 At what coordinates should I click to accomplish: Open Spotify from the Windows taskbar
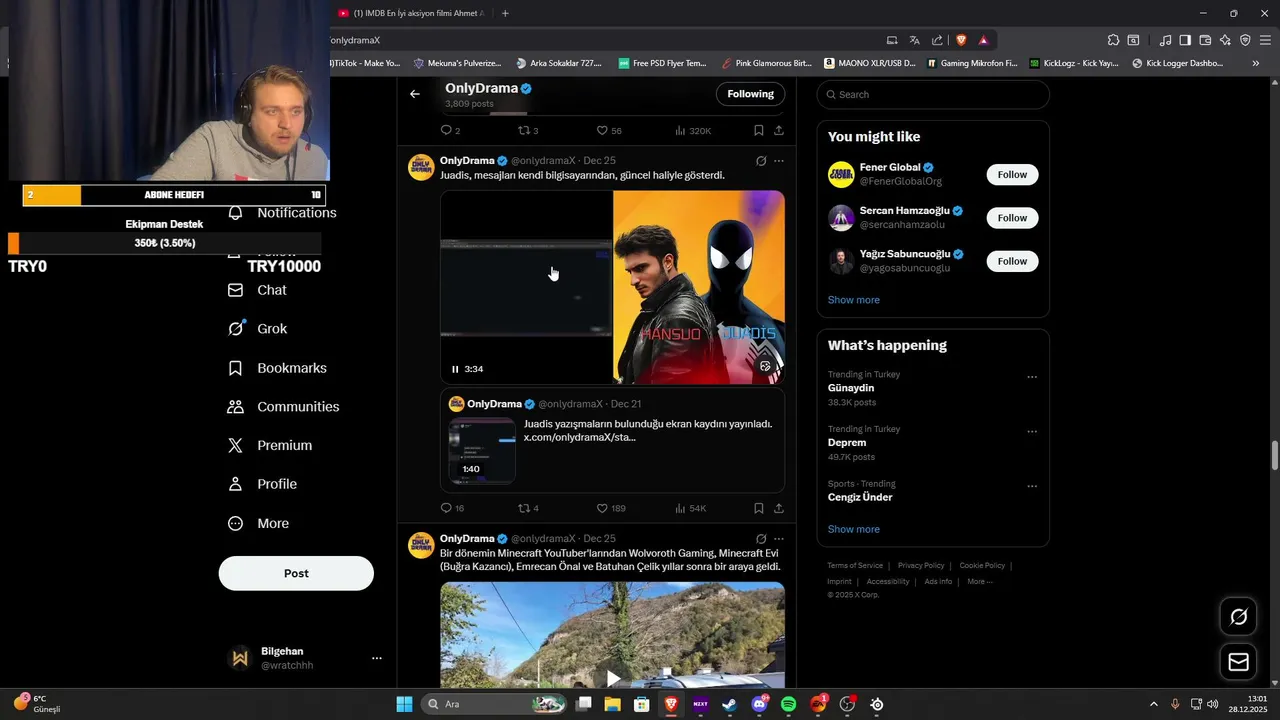coord(788,704)
